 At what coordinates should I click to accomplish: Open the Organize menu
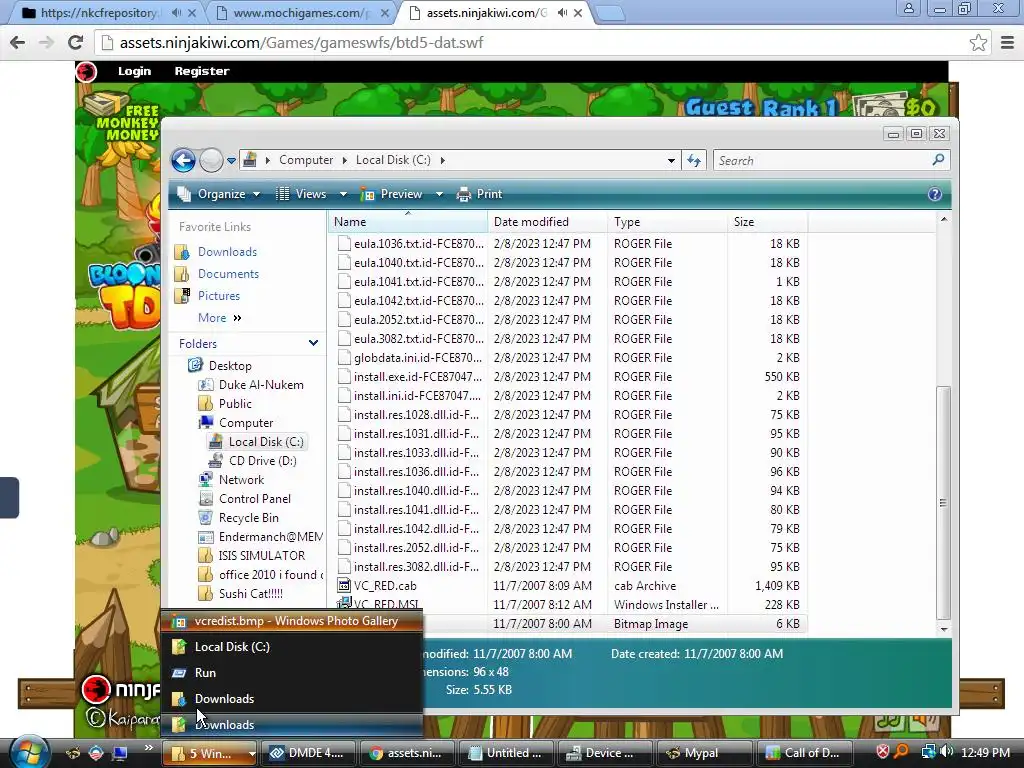219,194
